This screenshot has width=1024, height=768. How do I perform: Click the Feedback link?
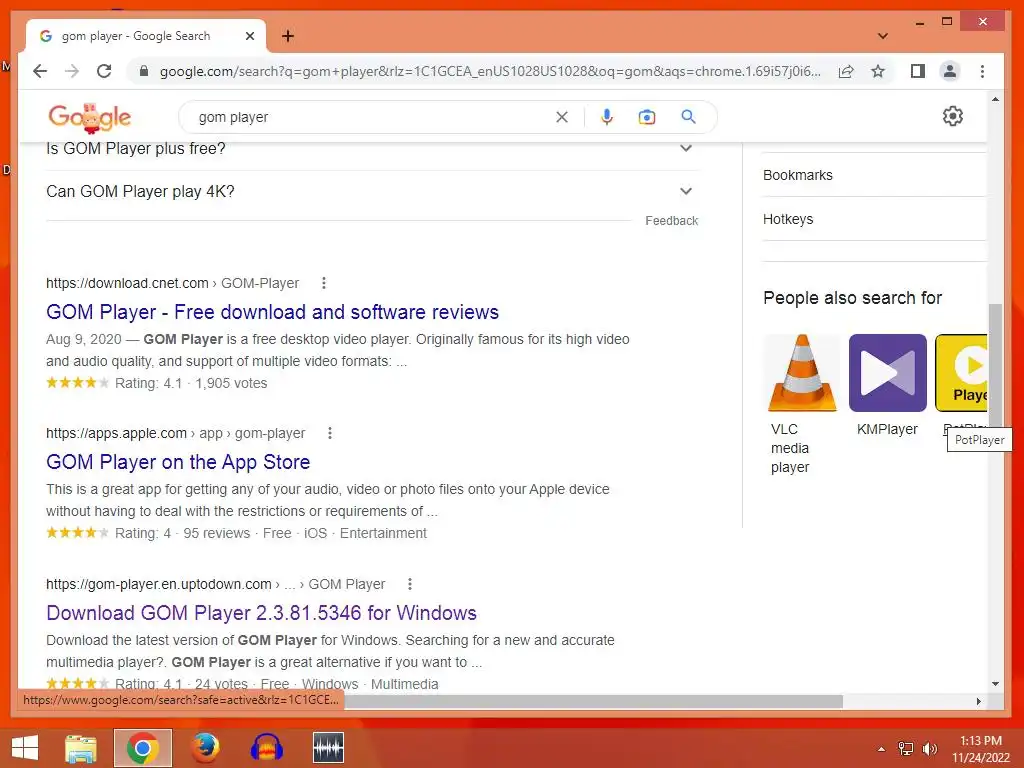(x=671, y=221)
